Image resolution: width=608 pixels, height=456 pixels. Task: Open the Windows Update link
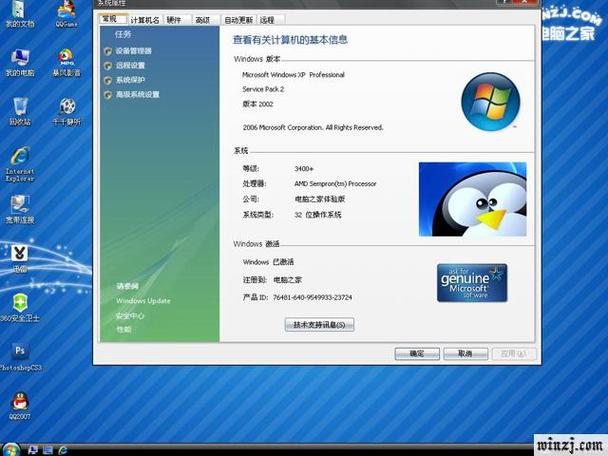pyautogui.click(x=143, y=301)
